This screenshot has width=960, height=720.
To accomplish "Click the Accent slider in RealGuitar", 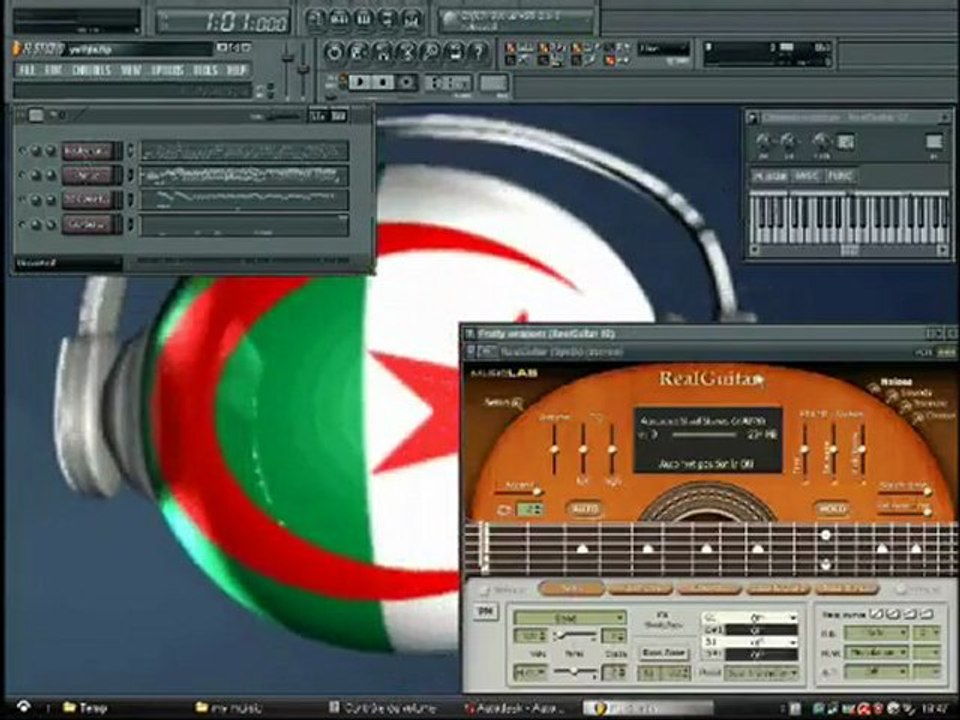I will pyautogui.click(x=520, y=490).
